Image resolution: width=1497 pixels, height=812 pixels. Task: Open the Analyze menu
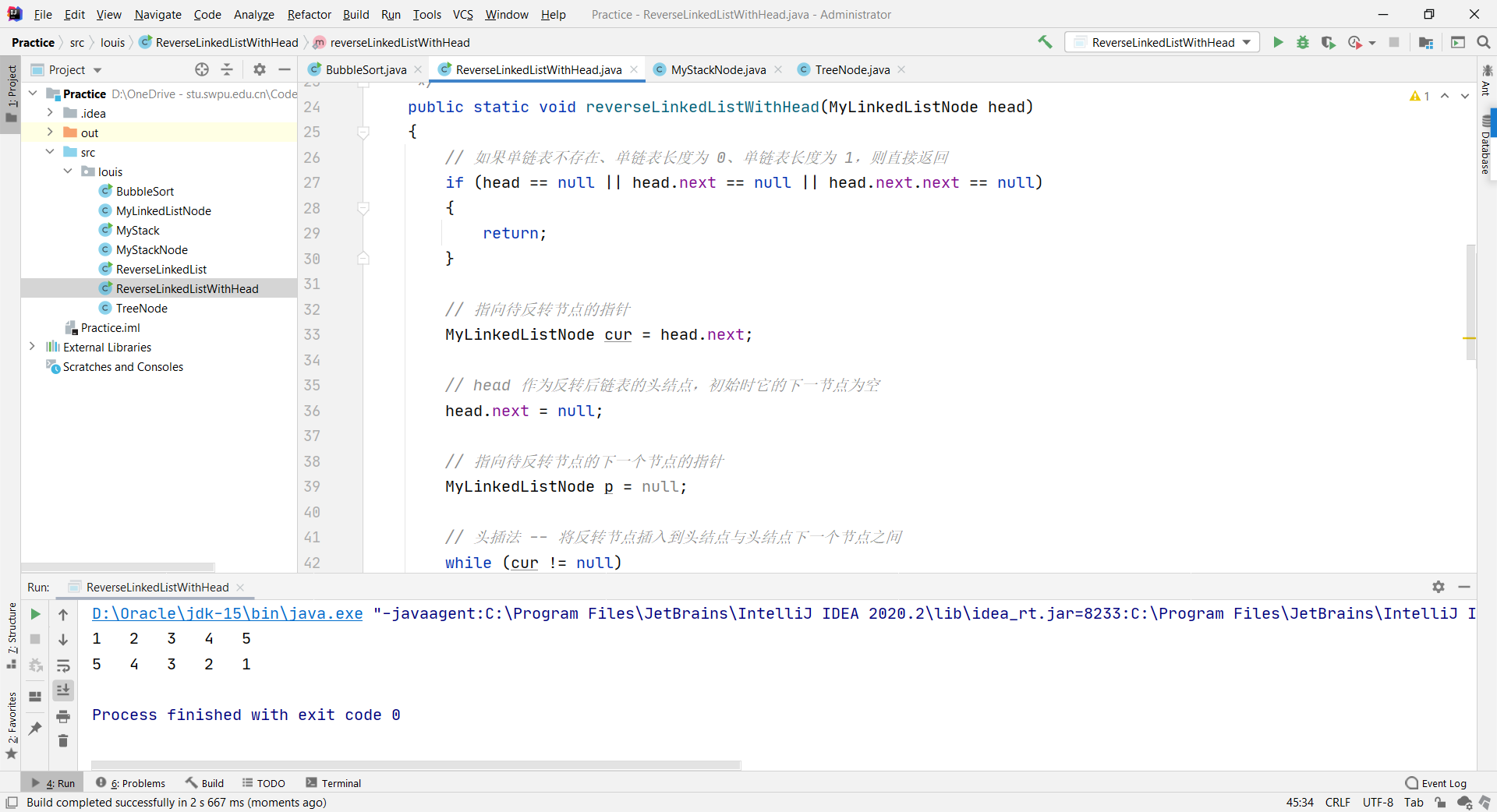[x=253, y=14]
